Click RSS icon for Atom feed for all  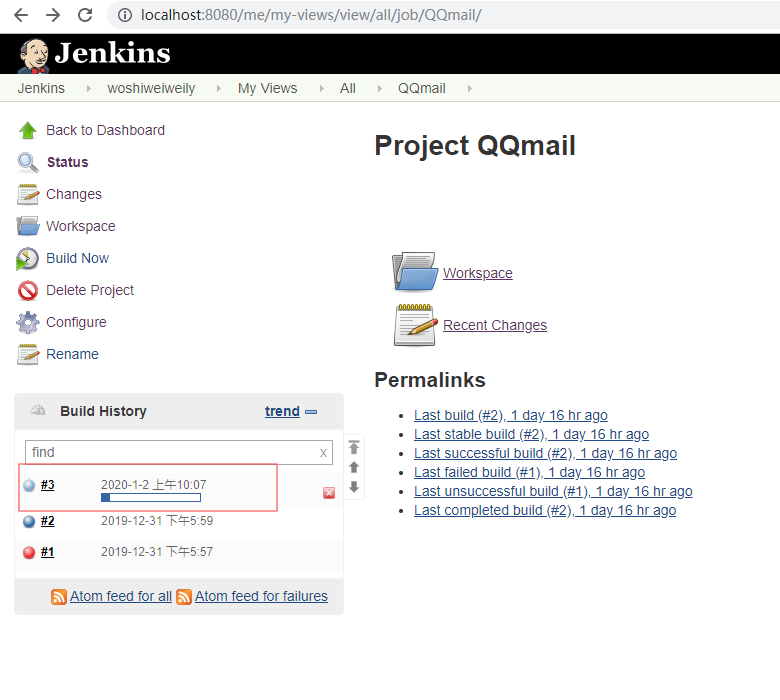pyautogui.click(x=59, y=597)
